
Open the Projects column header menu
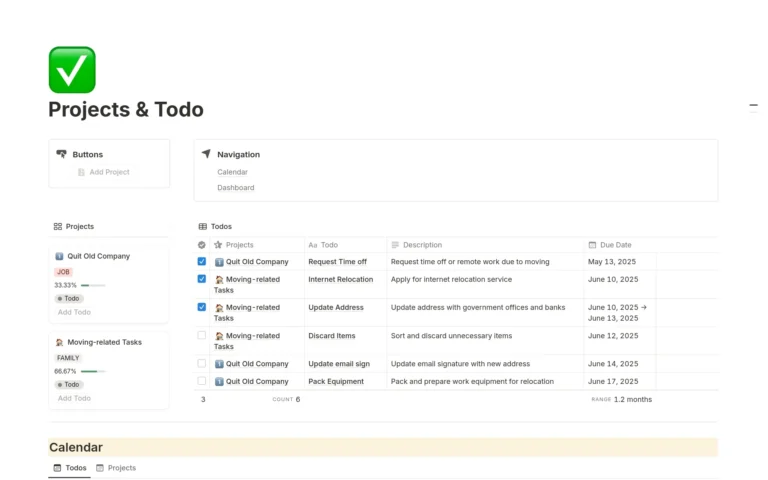(x=257, y=245)
